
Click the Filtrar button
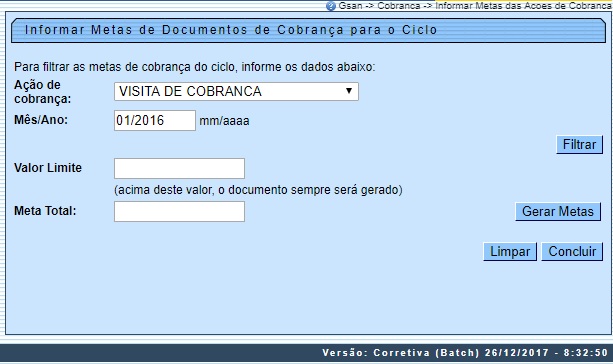click(x=579, y=145)
